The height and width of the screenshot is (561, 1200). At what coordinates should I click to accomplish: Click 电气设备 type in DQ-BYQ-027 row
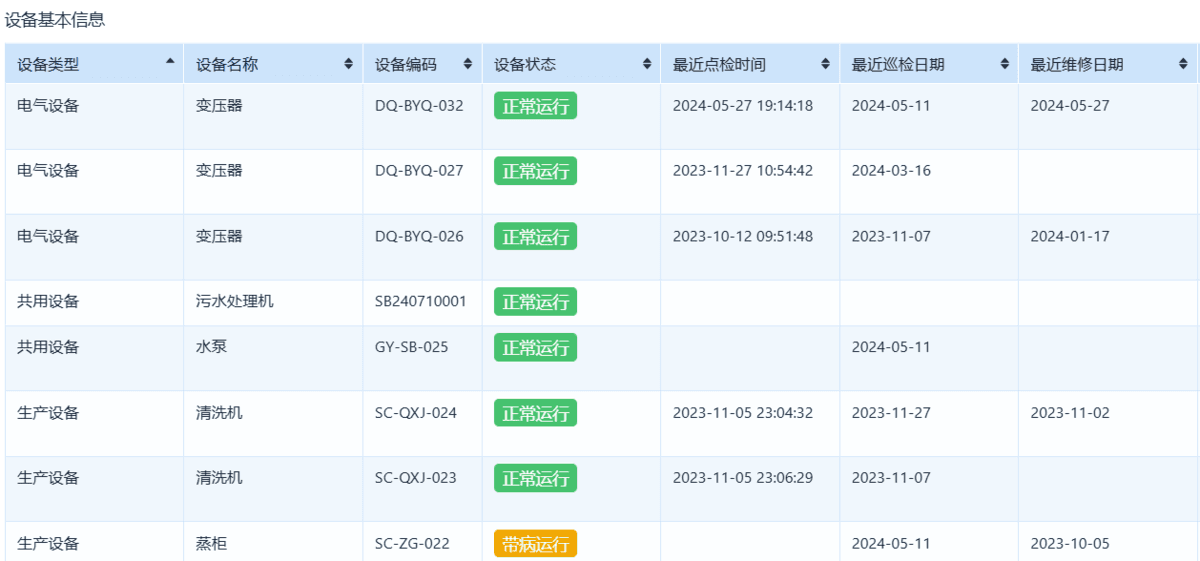point(48,170)
